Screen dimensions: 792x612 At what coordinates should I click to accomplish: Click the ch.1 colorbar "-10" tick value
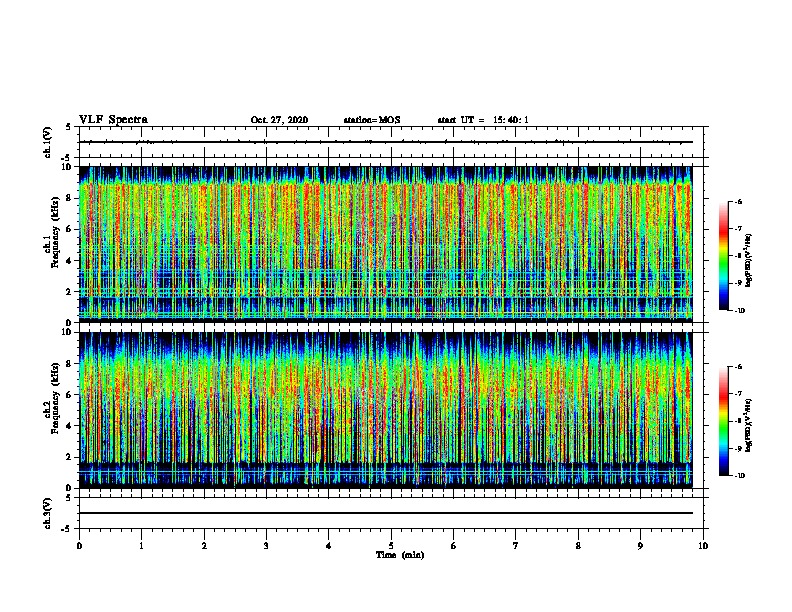click(x=739, y=311)
